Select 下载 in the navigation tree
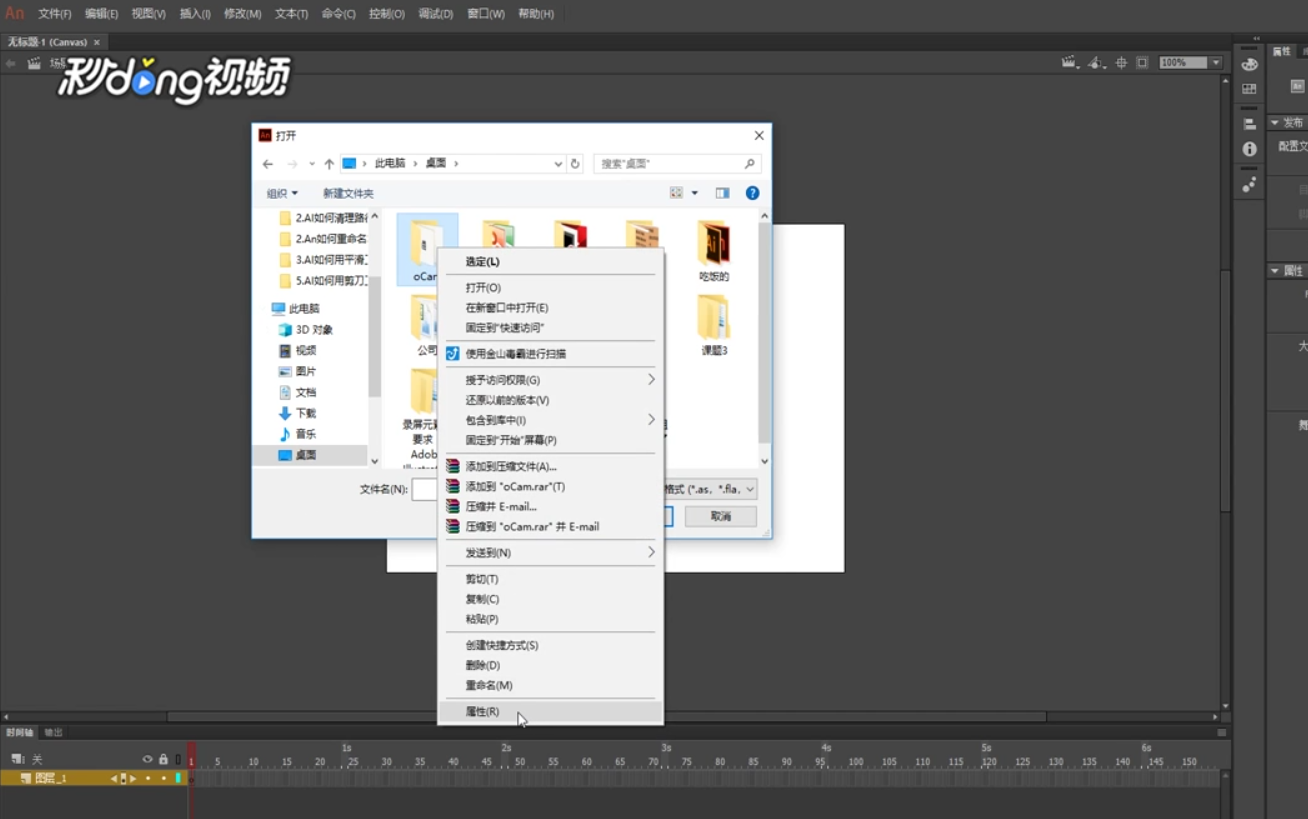This screenshot has width=1308, height=819. (297, 413)
